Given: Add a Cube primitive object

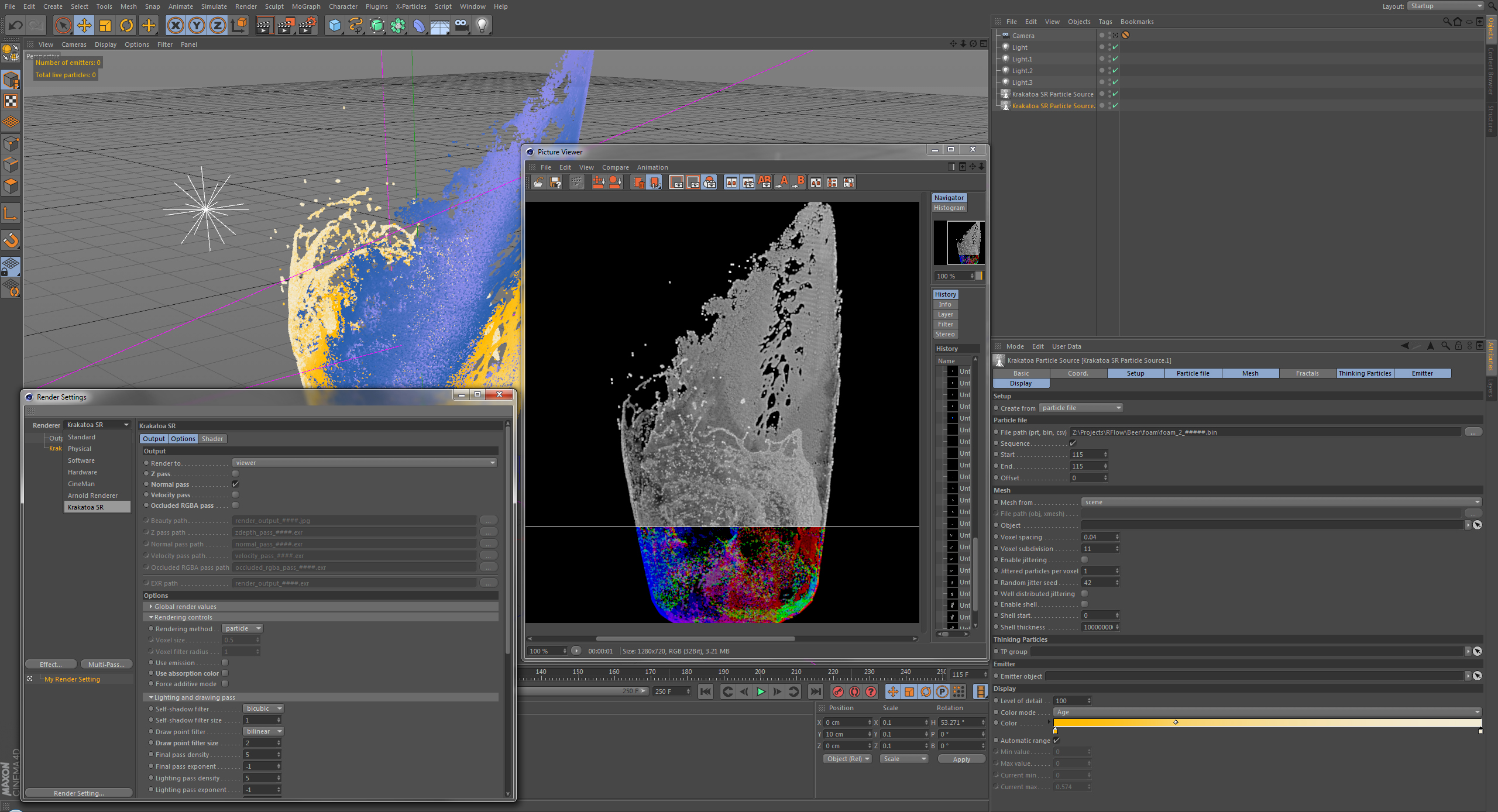Looking at the screenshot, I should tap(335, 25).
